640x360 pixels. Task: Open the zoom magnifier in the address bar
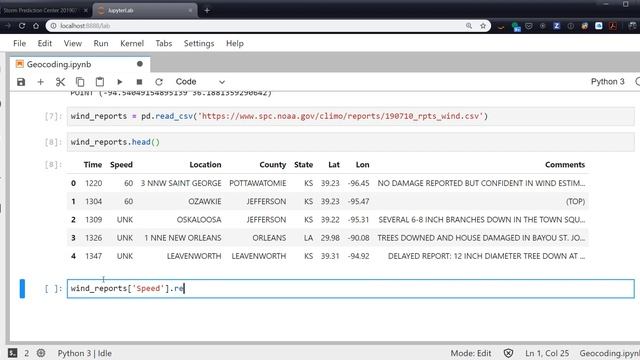469,26
